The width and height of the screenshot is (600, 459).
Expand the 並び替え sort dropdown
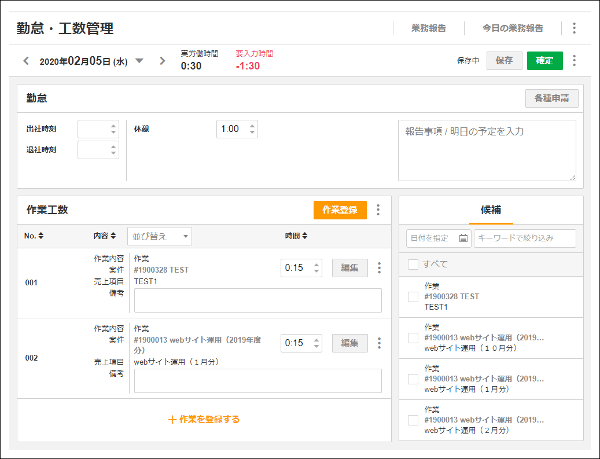[x=161, y=237]
